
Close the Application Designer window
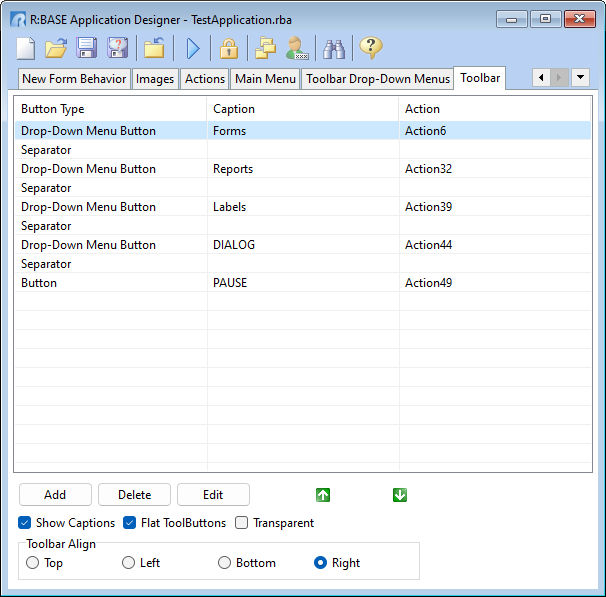point(579,19)
